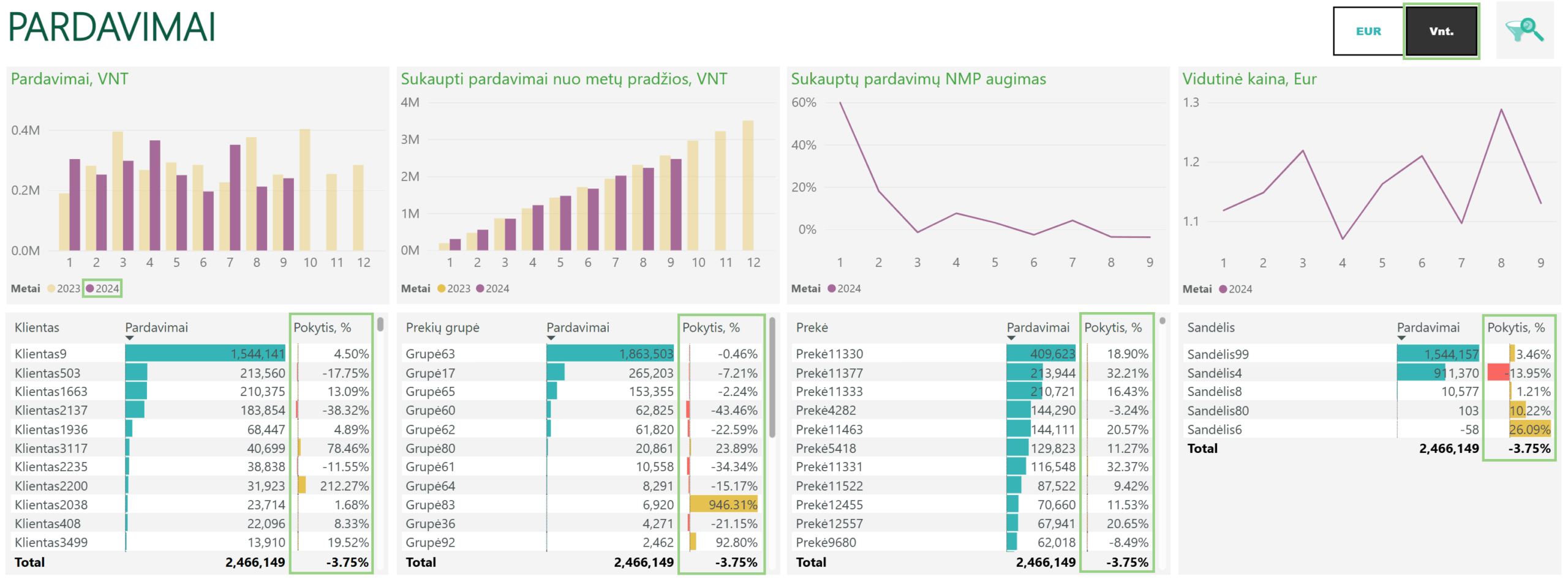The height and width of the screenshot is (582, 1568).
Task: Click sort arrow under Sandėlis Pardavimai column
Action: tap(1401, 338)
